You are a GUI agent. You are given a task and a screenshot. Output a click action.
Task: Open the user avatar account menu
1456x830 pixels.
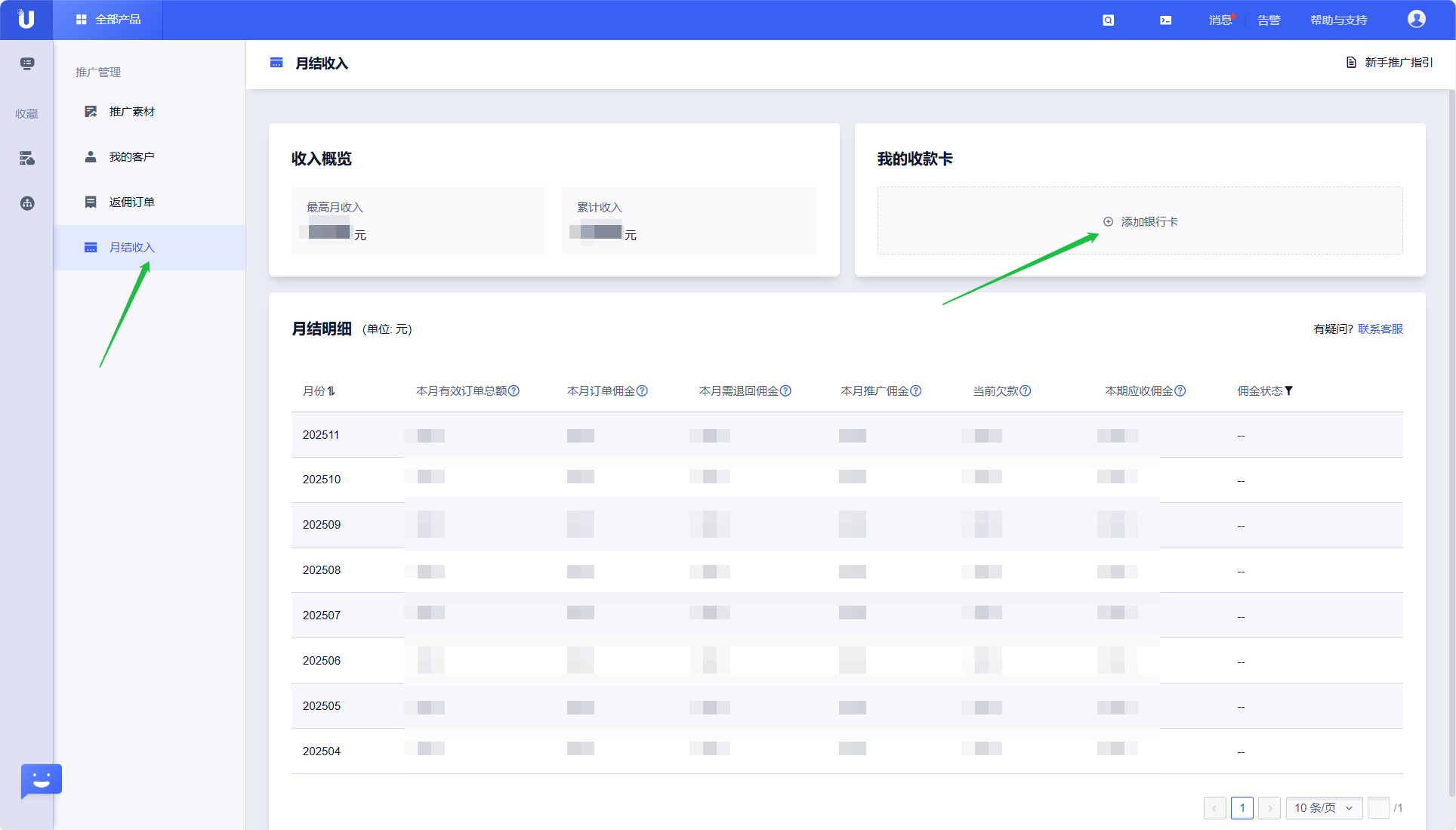click(1417, 20)
